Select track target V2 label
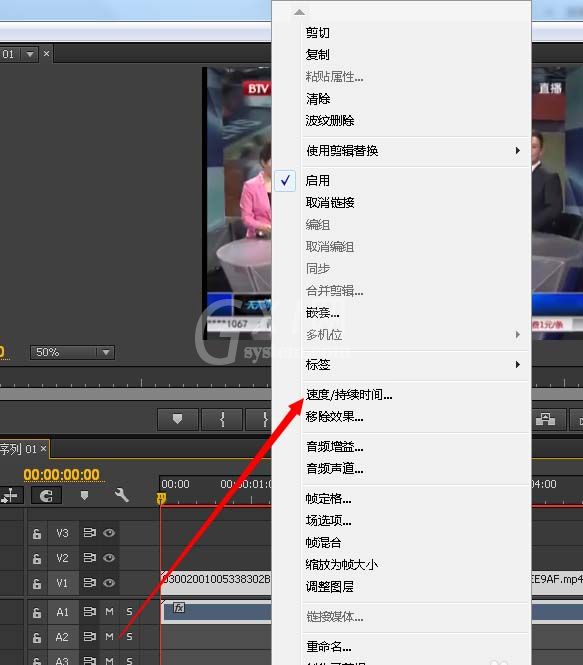Viewport: 583px width, 665px height. coord(62,558)
